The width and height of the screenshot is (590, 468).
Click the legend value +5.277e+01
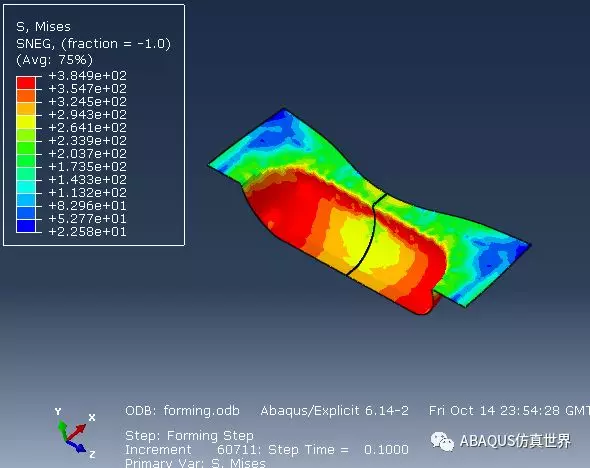point(88,219)
